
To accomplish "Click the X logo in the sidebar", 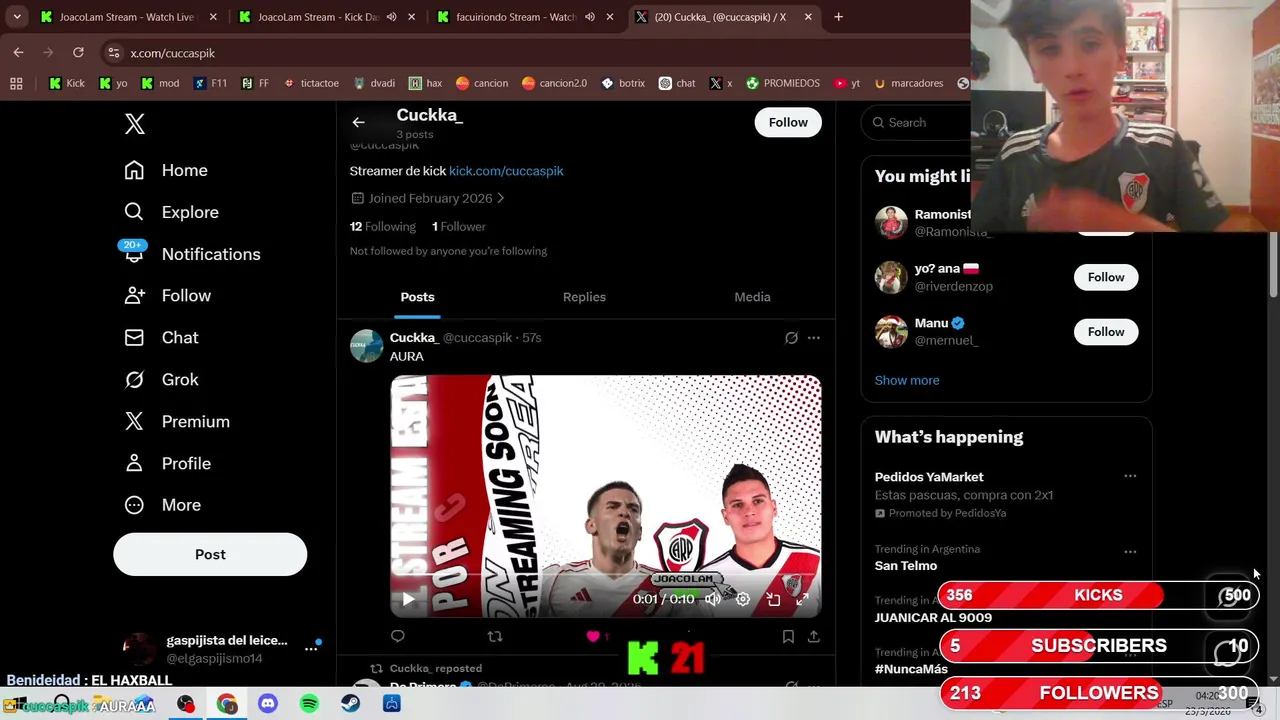I will 135,124.
